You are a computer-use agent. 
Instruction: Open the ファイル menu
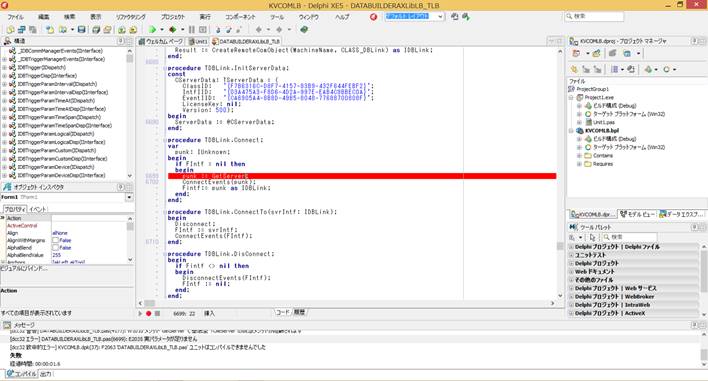click(15, 17)
